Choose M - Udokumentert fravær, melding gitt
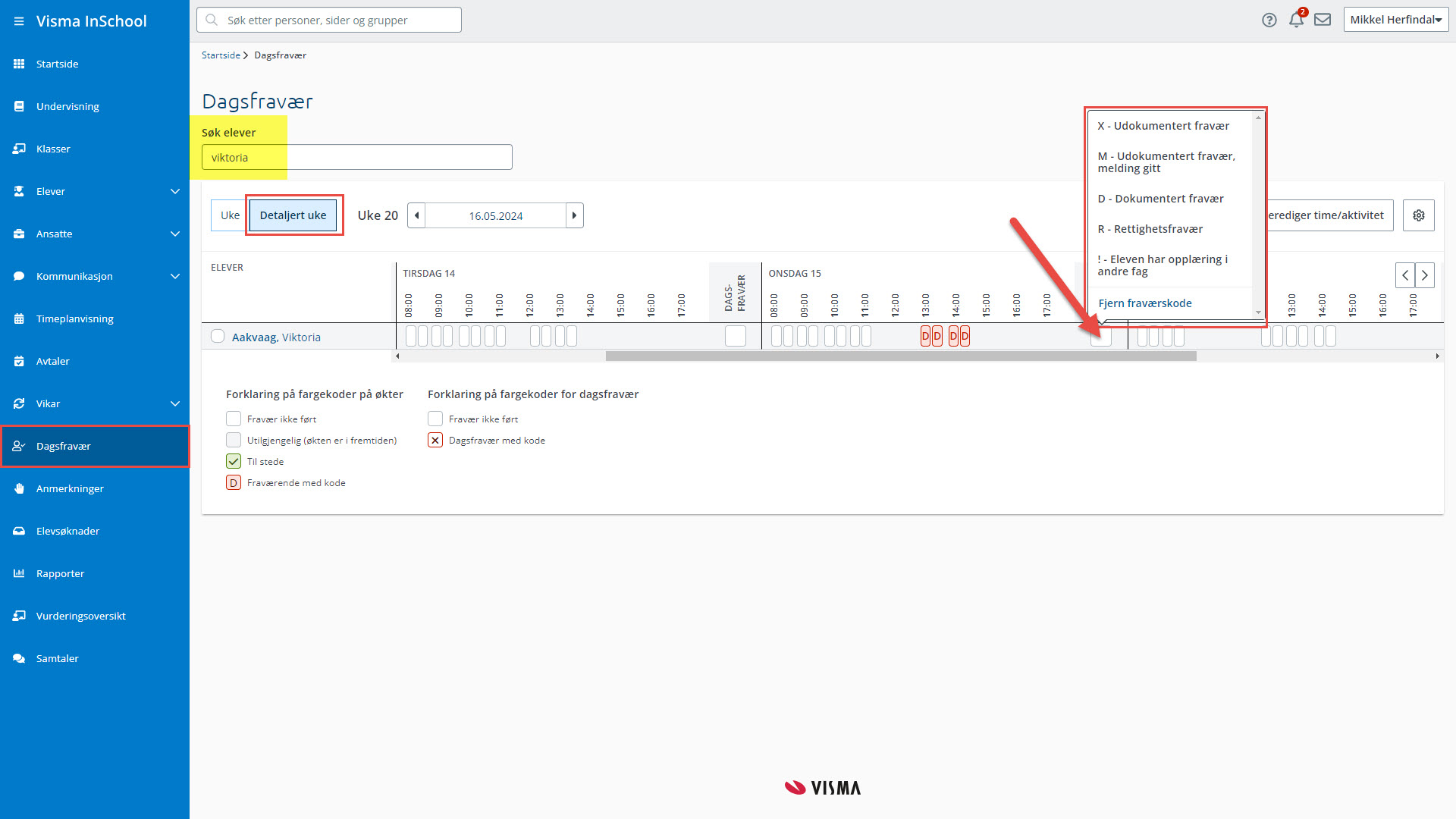 [1169, 162]
